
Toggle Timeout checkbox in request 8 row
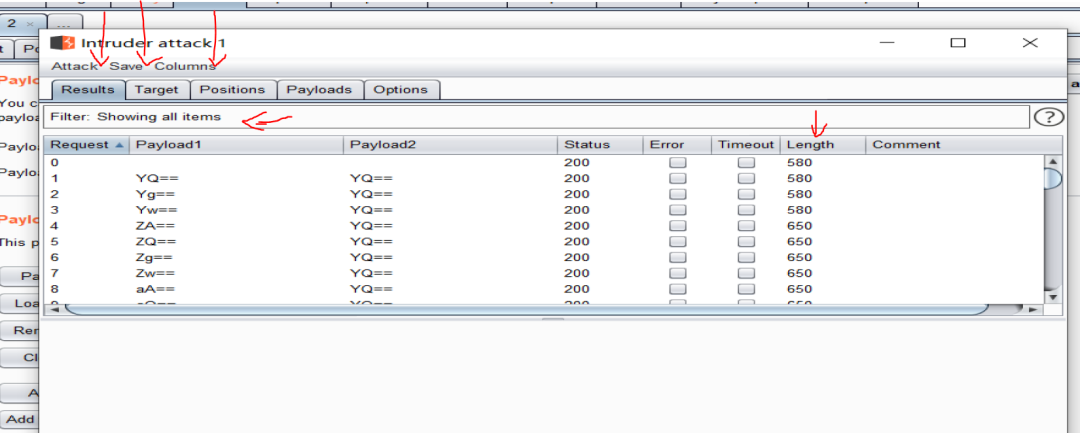747,289
